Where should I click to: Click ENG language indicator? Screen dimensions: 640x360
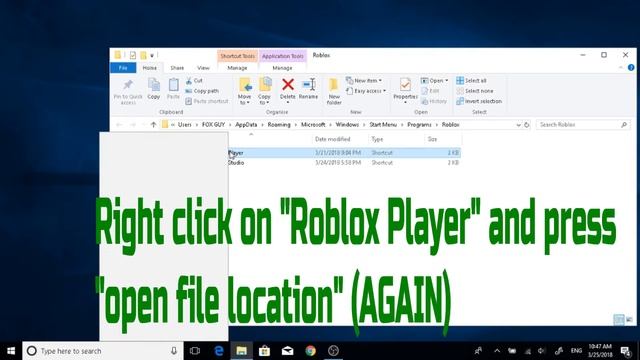click(x=576, y=351)
